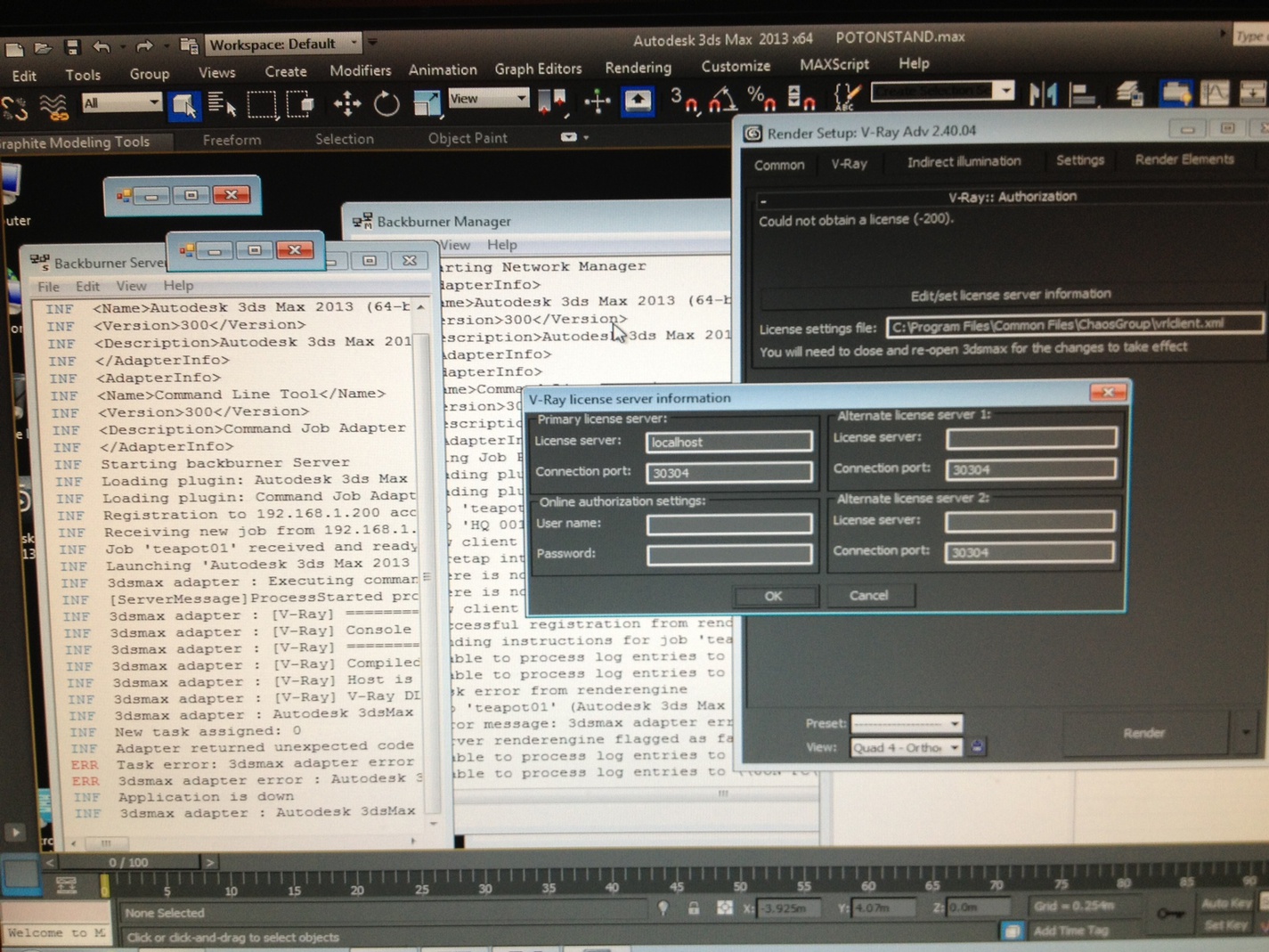Image resolution: width=1269 pixels, height=952 pixels.
Task: Open the Manage Layers icon
Action: click(1129, 93)
